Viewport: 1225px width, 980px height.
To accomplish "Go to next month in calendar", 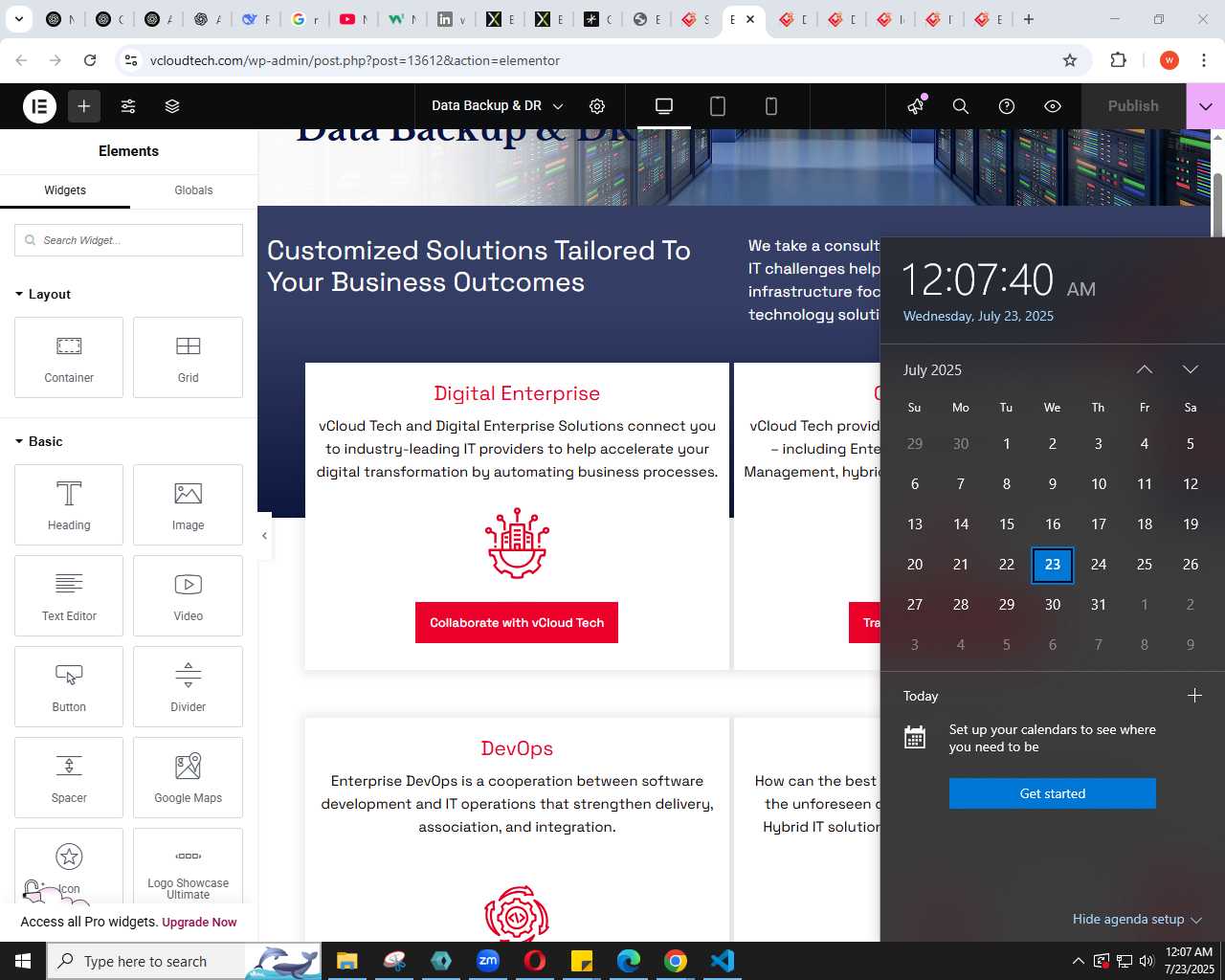I will [x=1191, y=369].
